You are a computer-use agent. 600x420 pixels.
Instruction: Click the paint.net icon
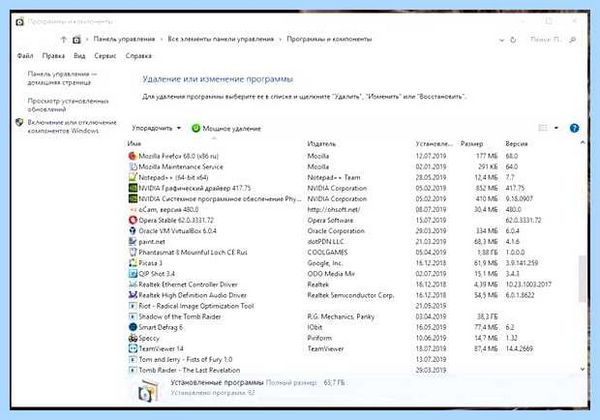(x=132, y=242)
